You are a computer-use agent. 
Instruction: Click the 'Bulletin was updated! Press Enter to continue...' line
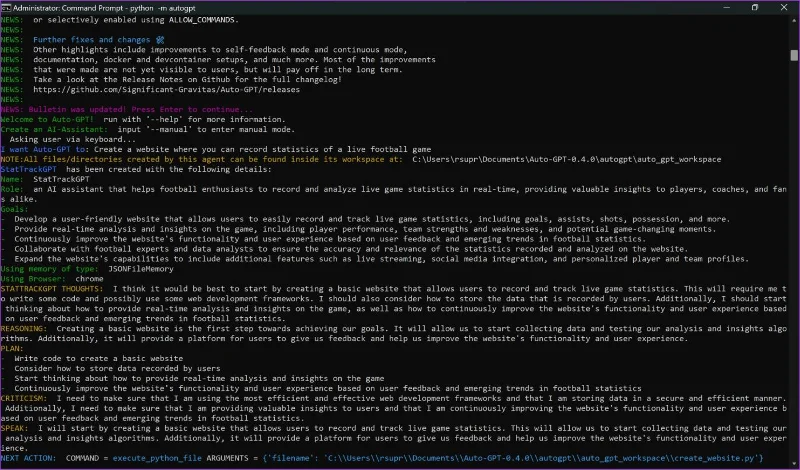127,109
